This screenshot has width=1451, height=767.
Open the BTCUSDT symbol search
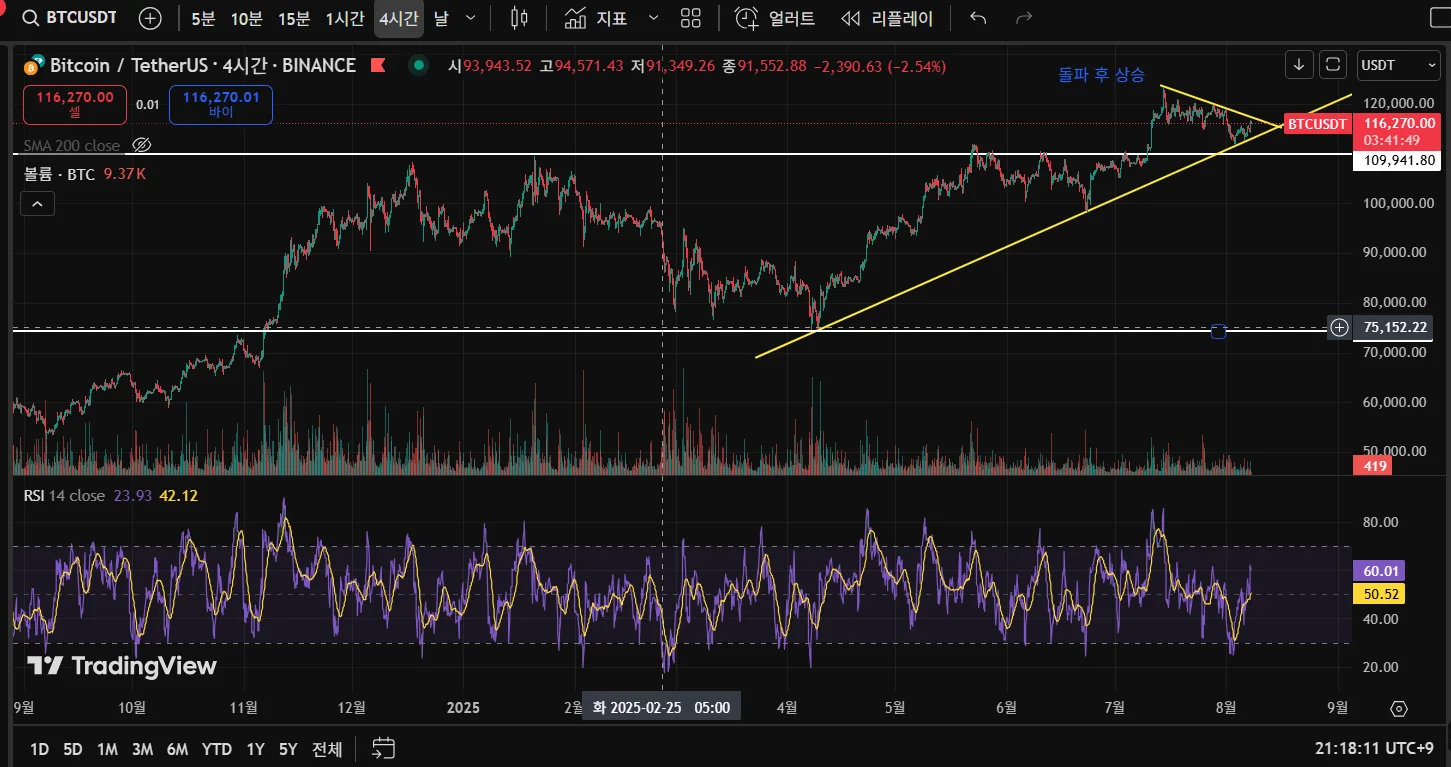[69, 18]
